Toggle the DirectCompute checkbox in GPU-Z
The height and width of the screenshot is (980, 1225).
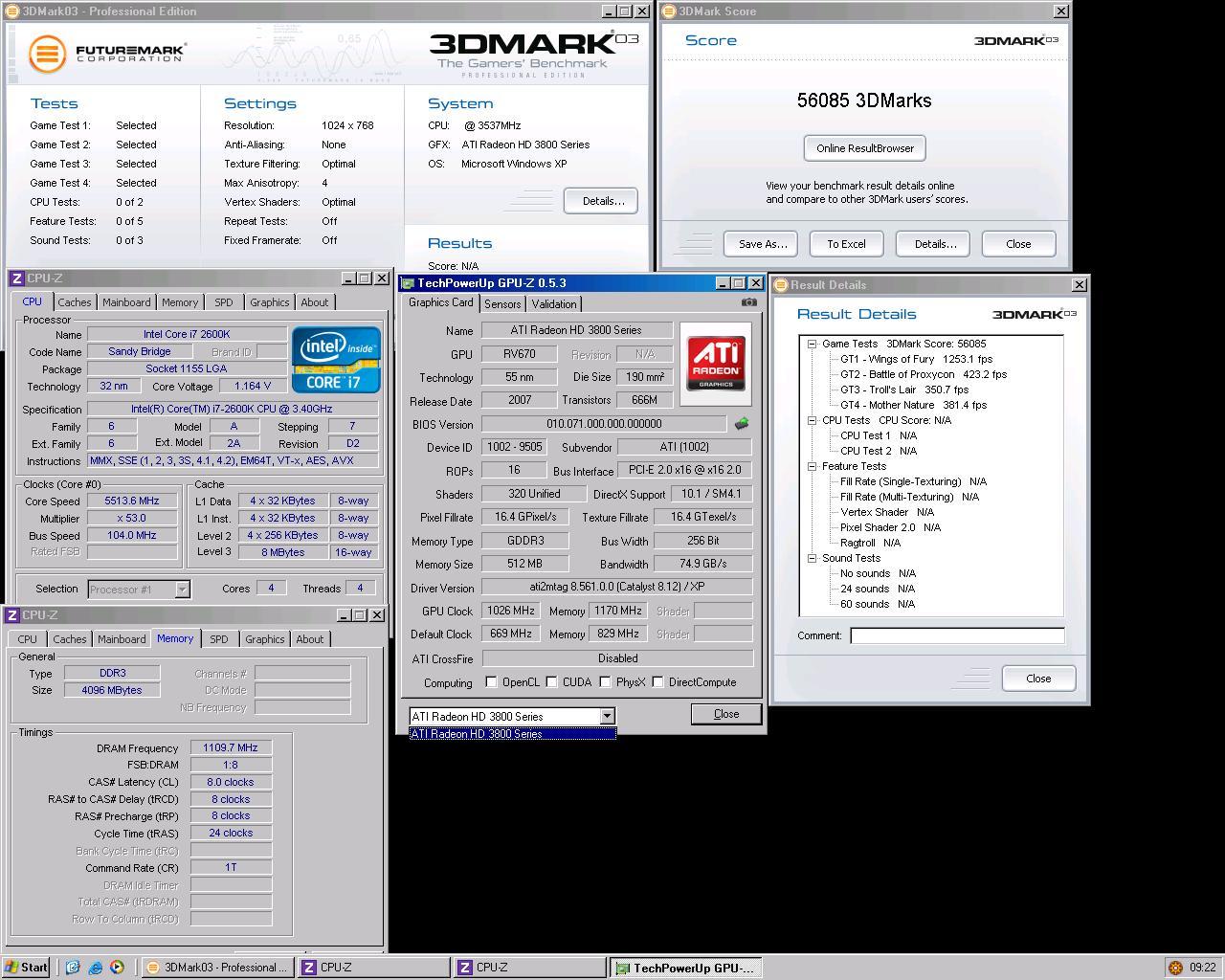point(657,682)
